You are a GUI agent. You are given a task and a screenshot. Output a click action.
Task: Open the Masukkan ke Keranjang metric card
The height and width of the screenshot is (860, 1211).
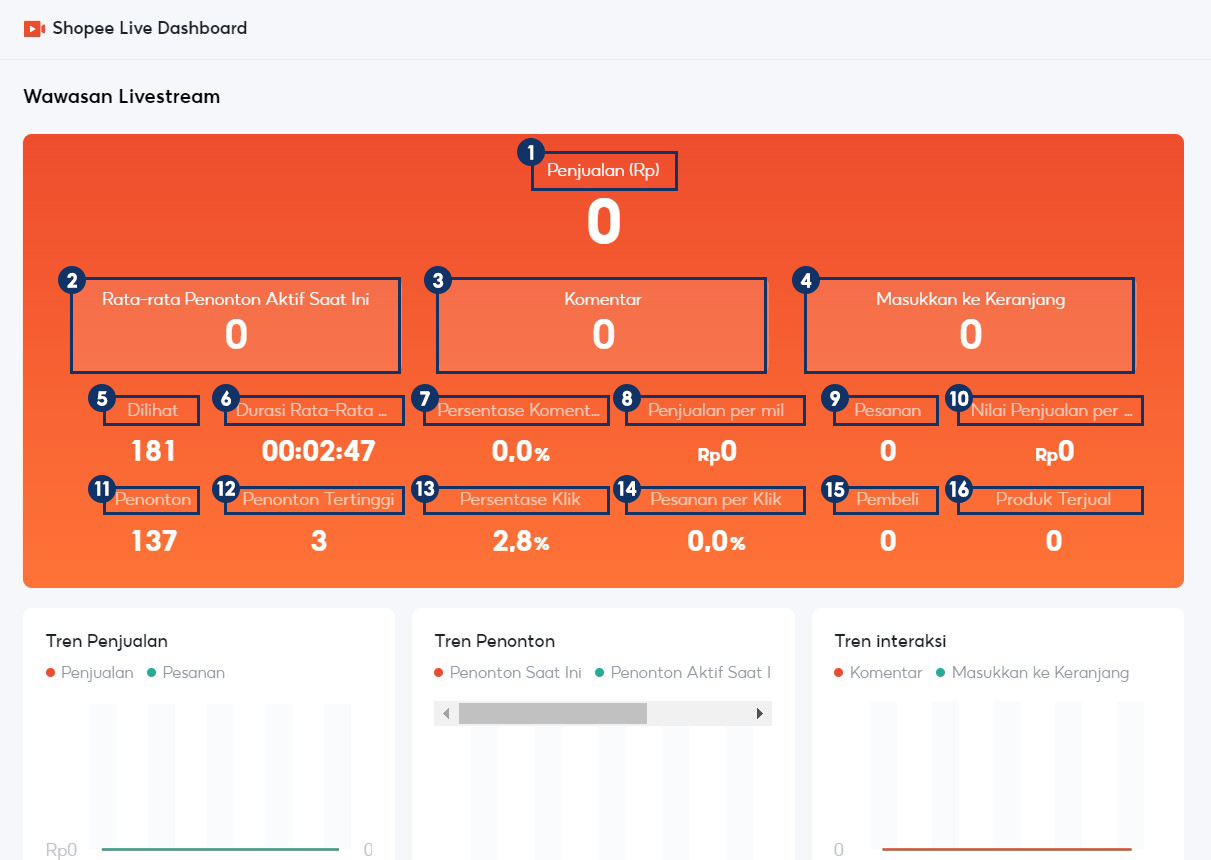pos(969,325)
